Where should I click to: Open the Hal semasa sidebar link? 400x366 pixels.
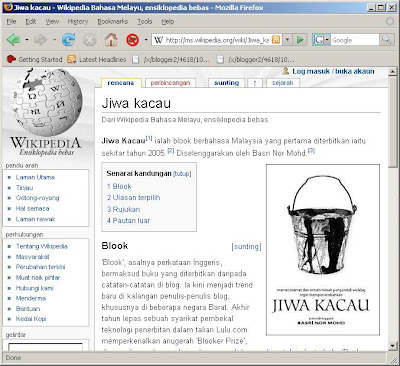tap(32, 209)
